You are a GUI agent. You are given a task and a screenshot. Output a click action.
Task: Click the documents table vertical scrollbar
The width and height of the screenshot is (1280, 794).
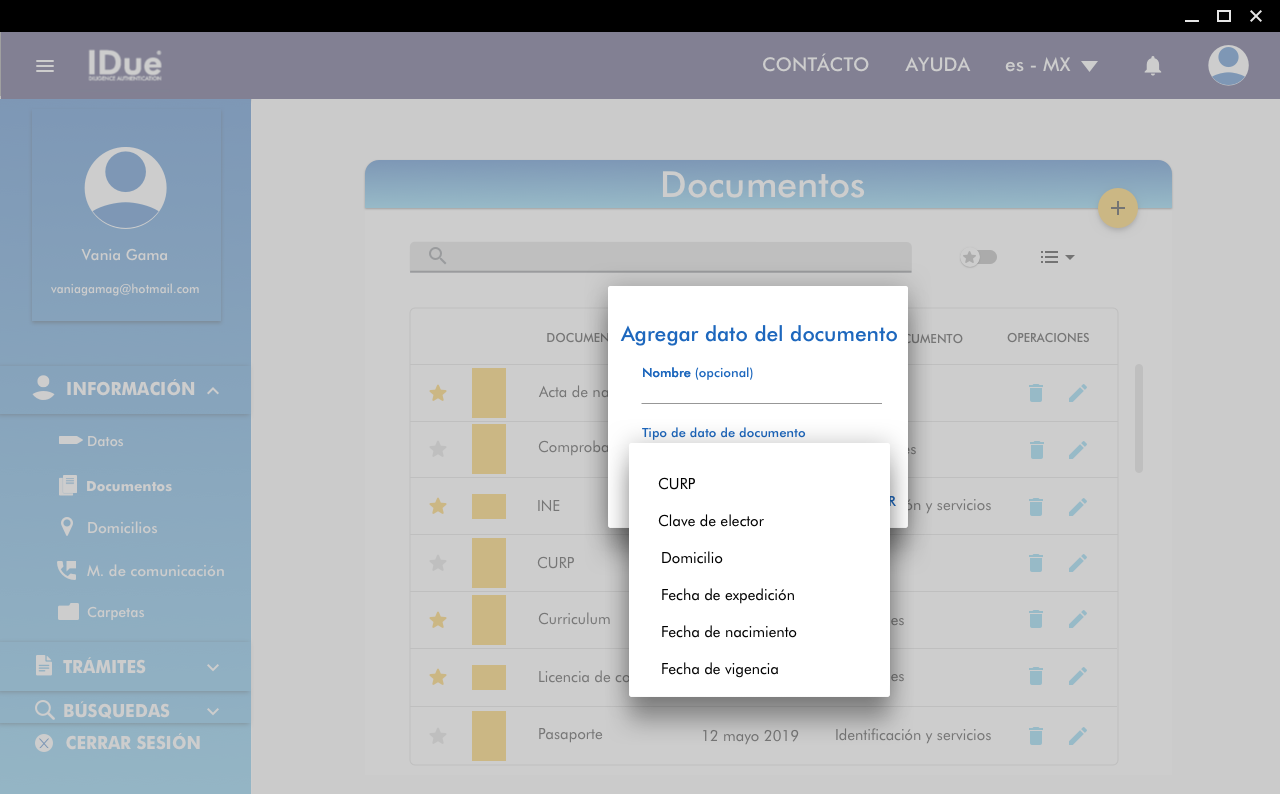[x=1138, y=418]
